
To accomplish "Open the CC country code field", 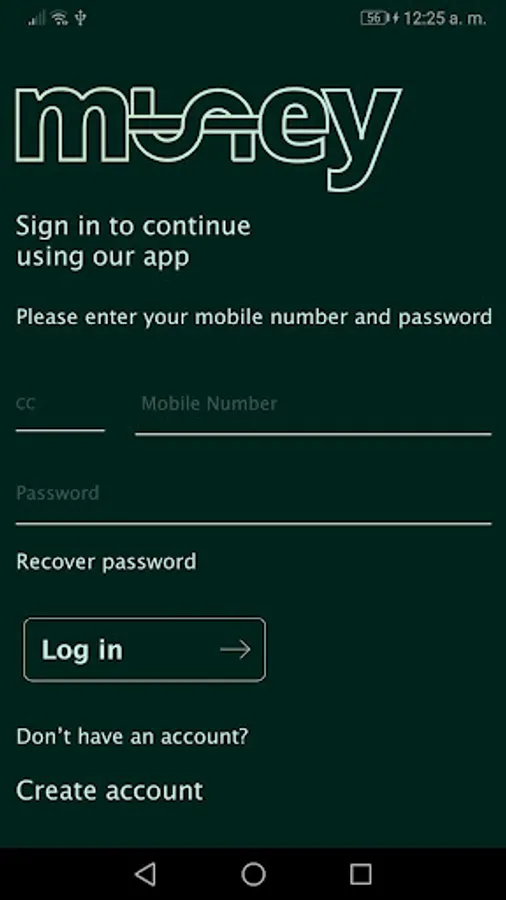I will 60,410.
